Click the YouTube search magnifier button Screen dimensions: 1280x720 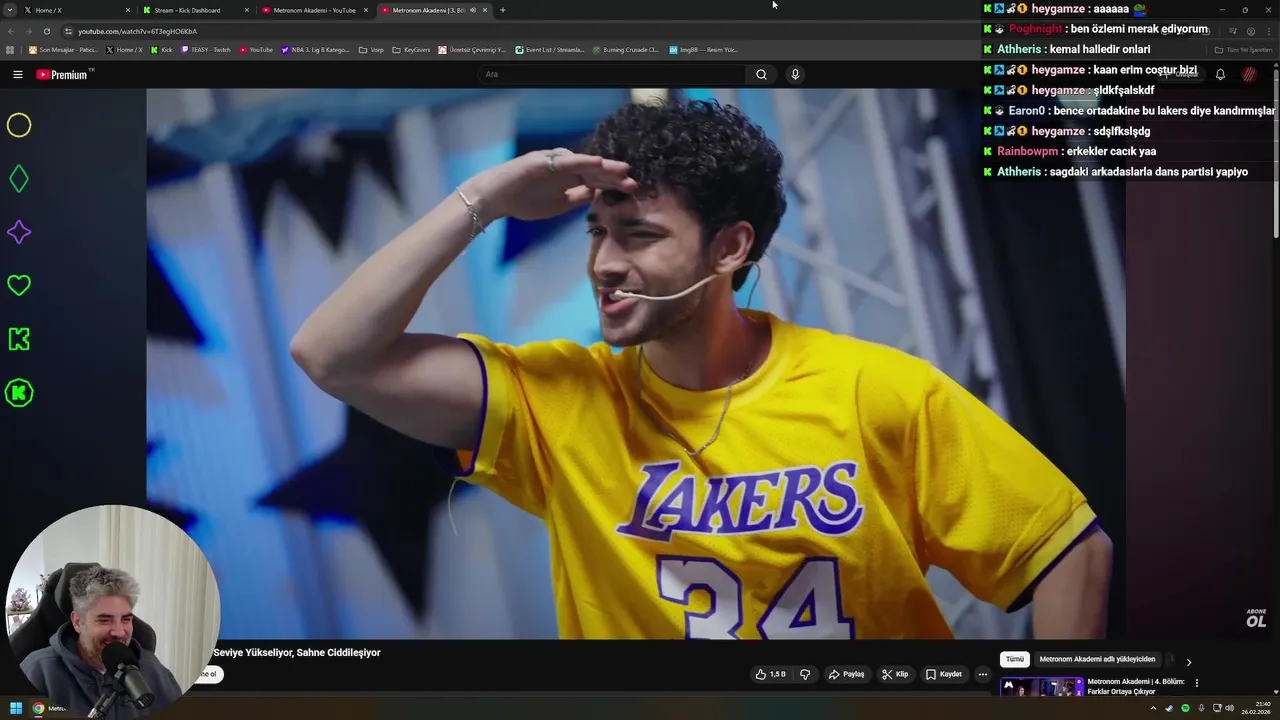coord(761,74)
